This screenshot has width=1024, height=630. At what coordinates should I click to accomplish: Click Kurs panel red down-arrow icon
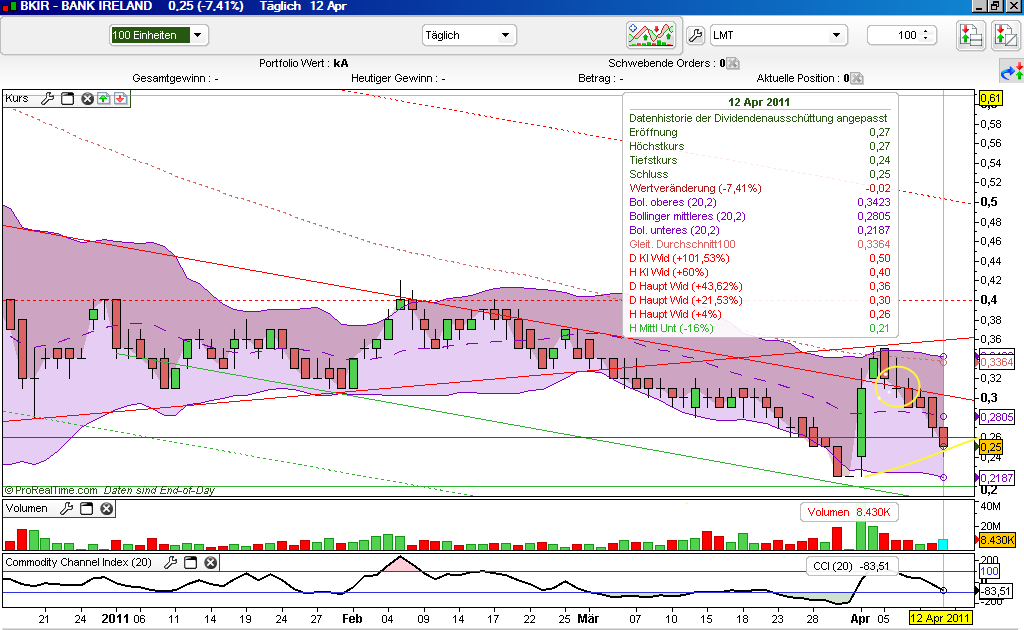click(x=121, y=99)
